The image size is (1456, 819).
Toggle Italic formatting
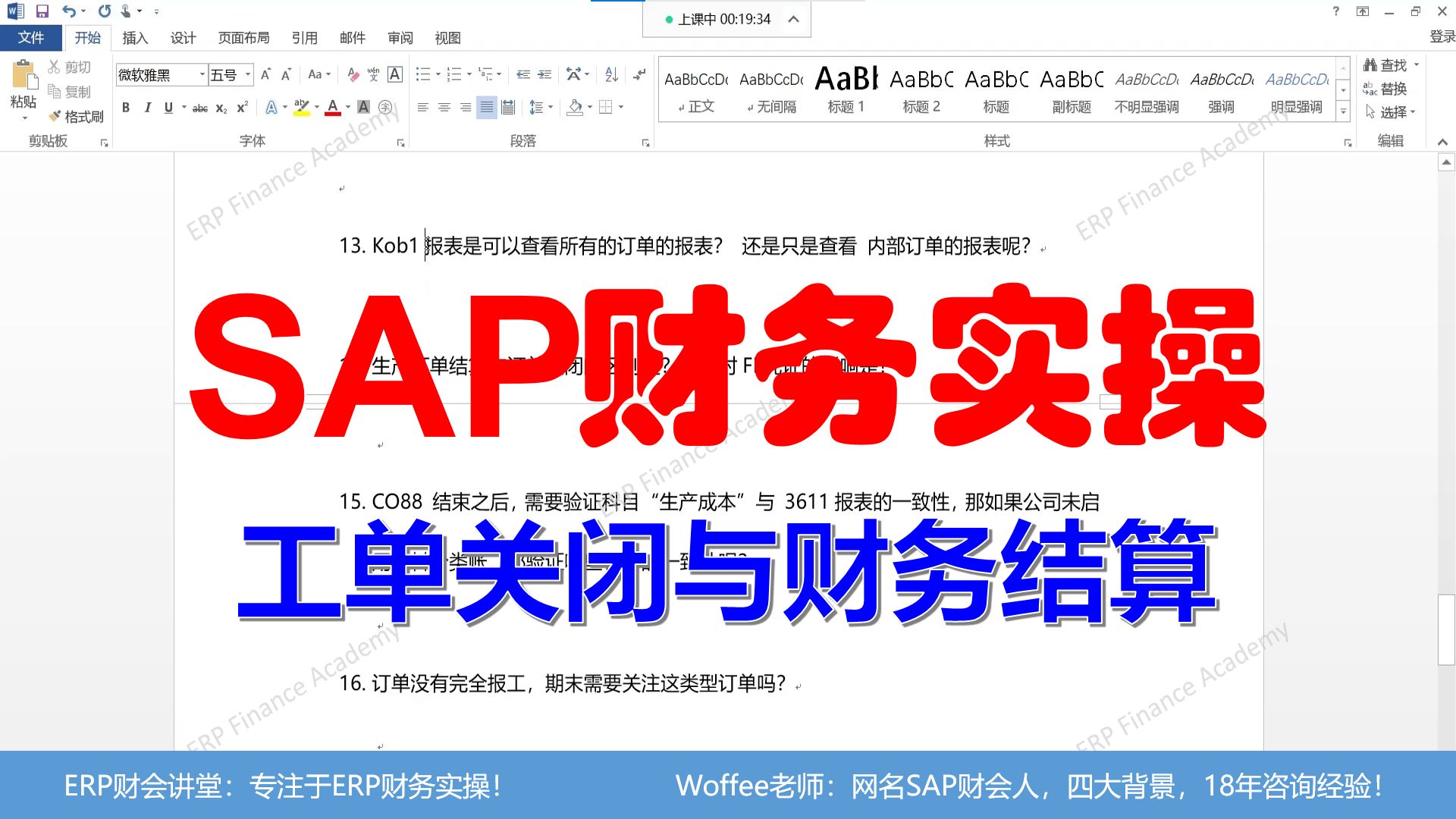[147, 108]
